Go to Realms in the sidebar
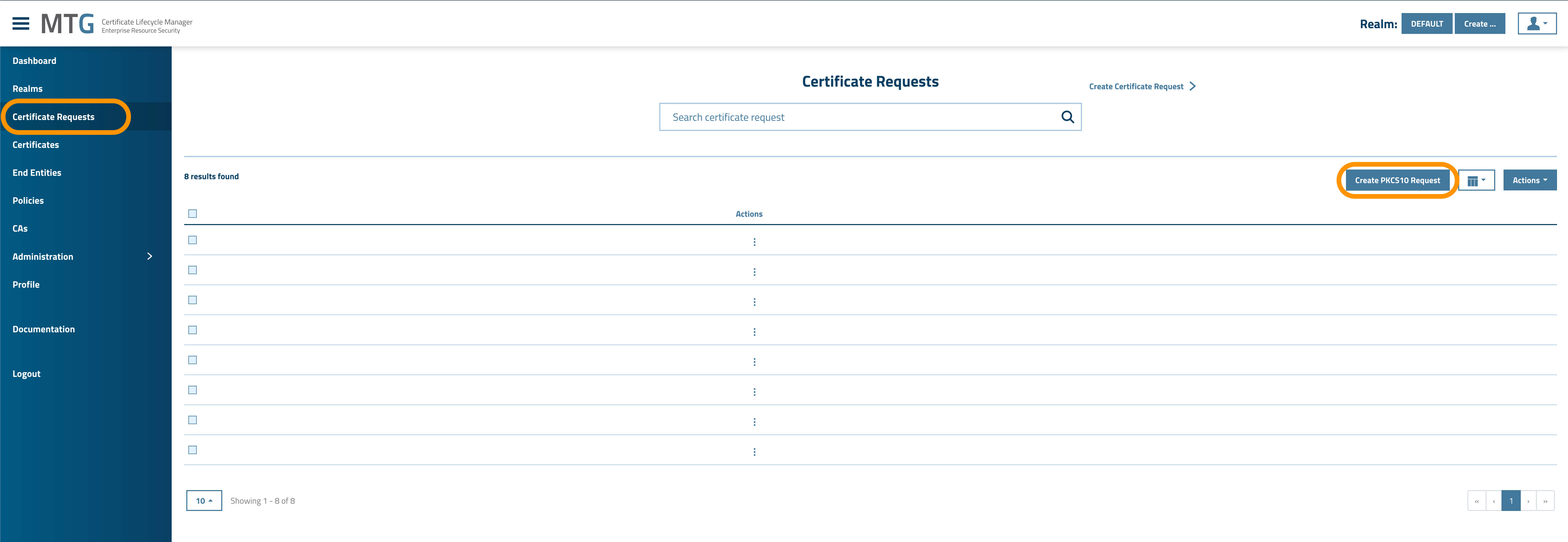The height and width of the screenshot is (542, 1568). pyautogui.click(x=27, y=89)
